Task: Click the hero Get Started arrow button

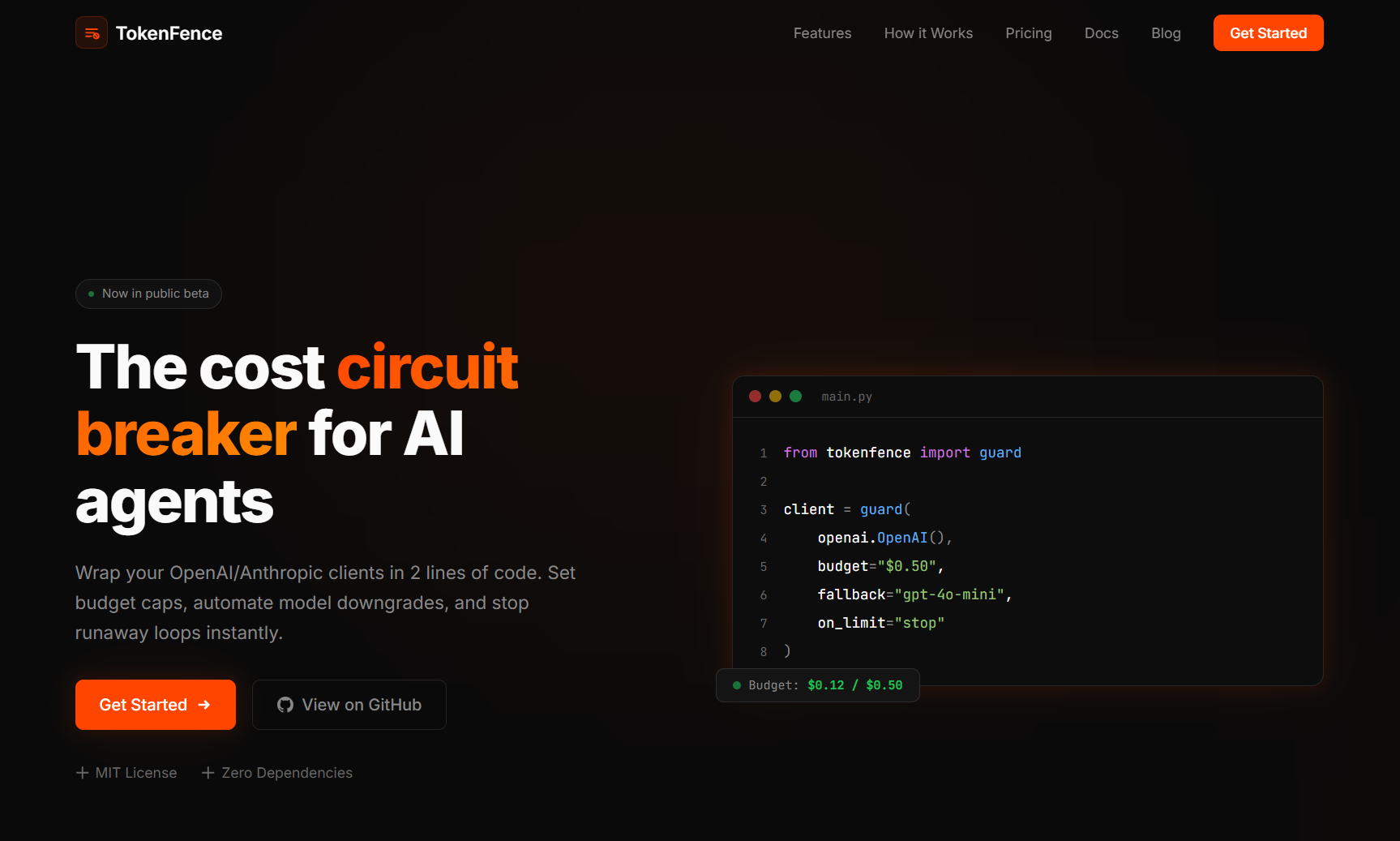Action: [156, 705]
